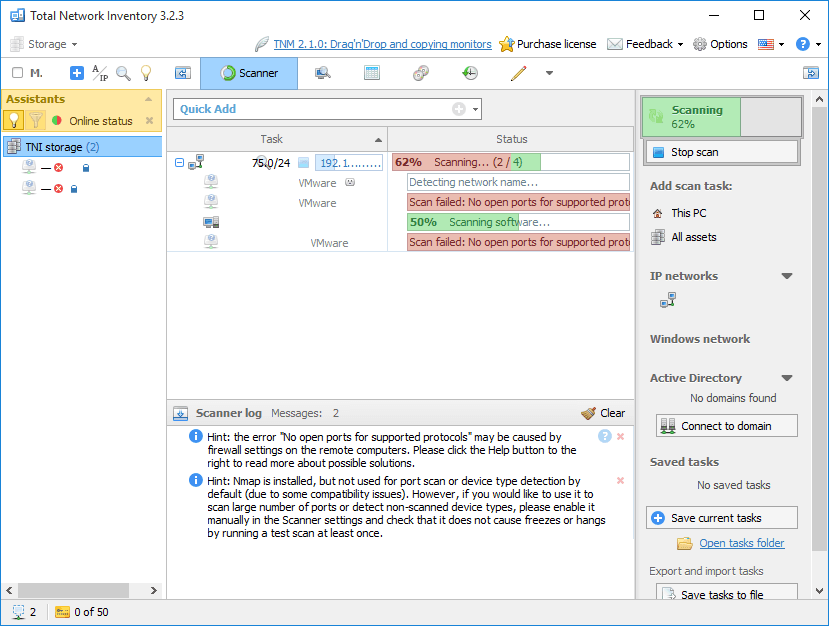Click Connect to domain
Image resolution: width=829 pixels, height=626 pixels.
pos(726,426)
